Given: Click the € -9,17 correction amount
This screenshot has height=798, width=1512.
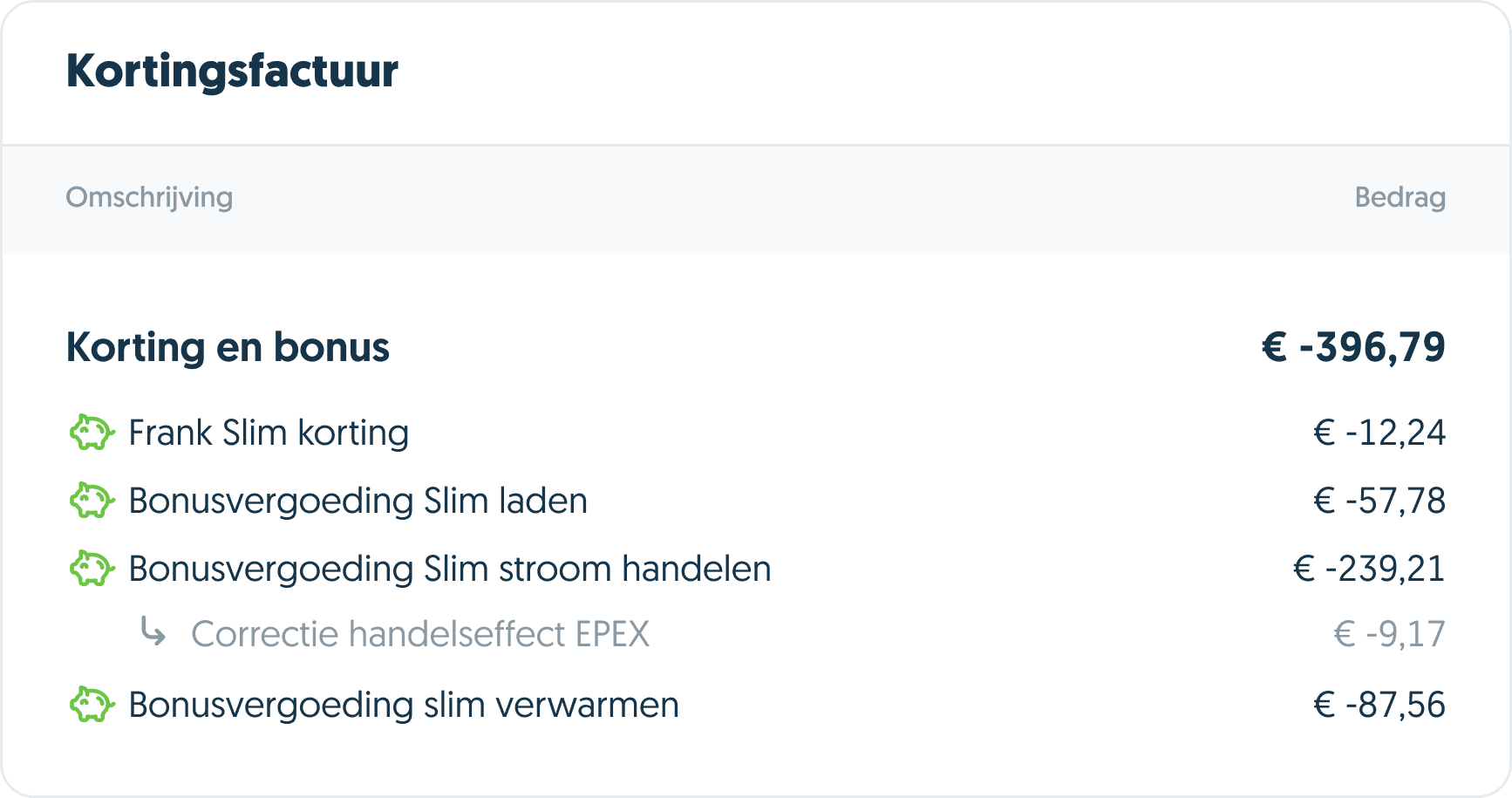Looking at the screenshot, I should click(1389, 634).
